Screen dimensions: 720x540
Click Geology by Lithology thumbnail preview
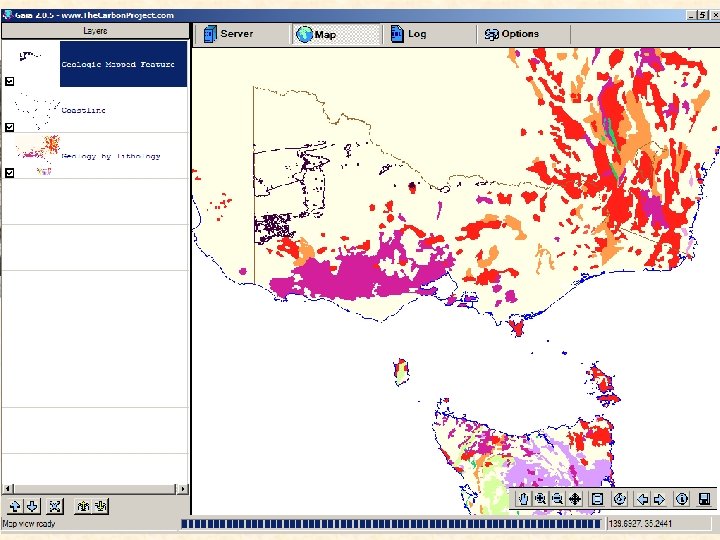click(x=38, y=154)
